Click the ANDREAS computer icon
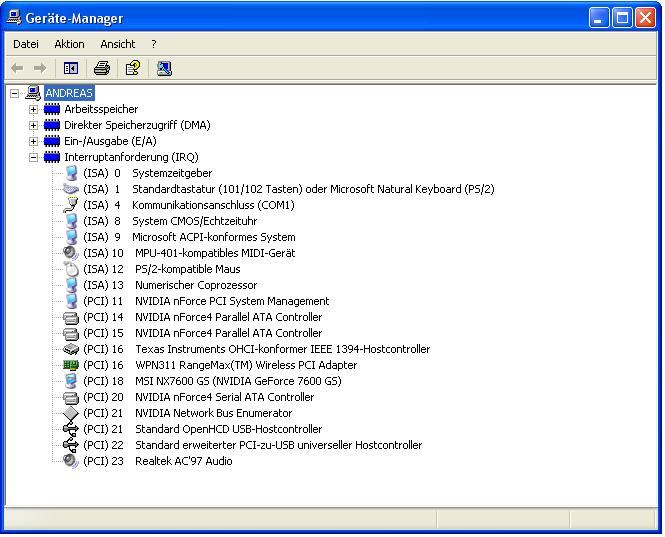665x537 pixels. click(33, 93)
